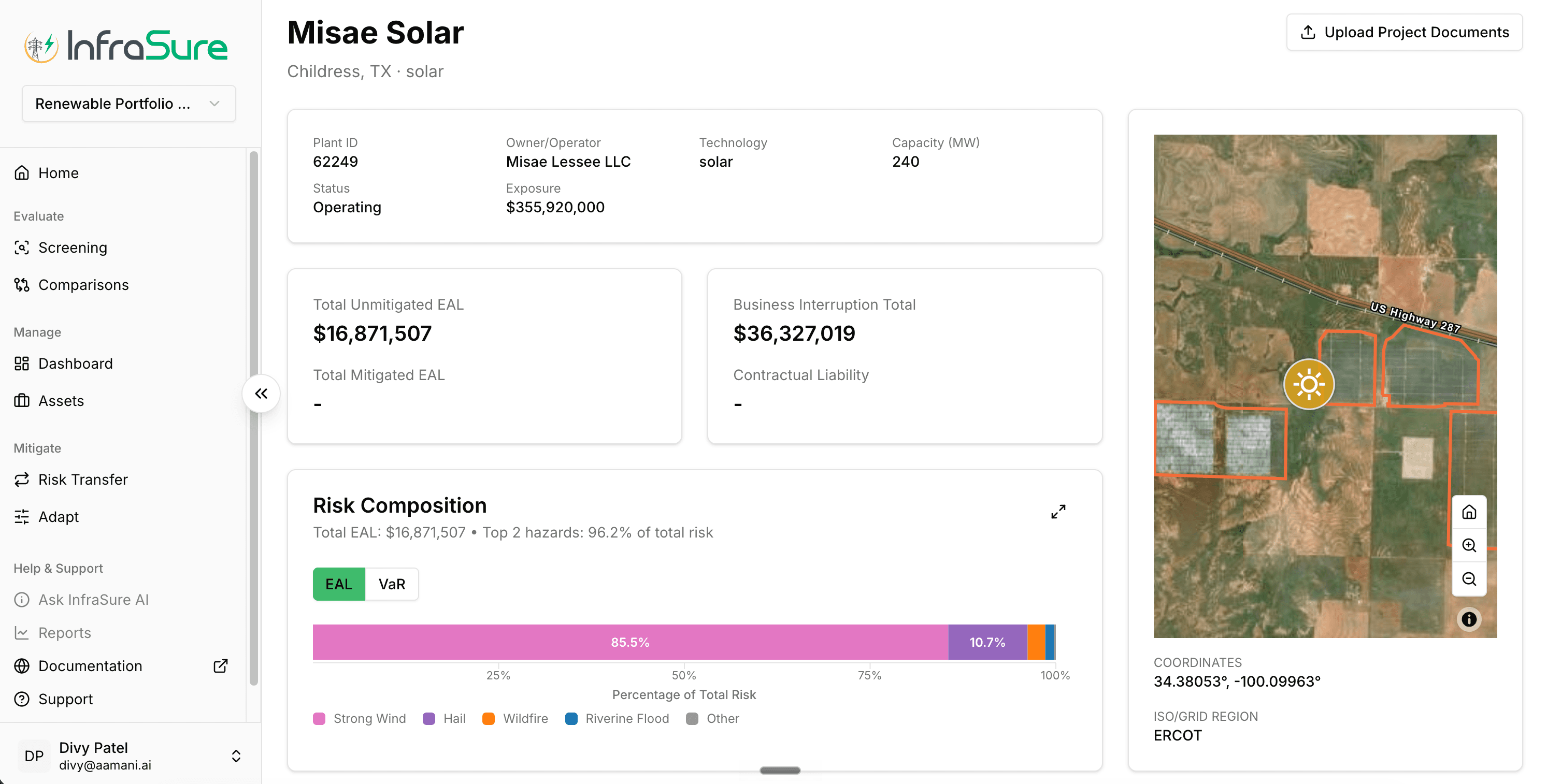Click the Exposure value $355,920,000
The width and height of the screenshot is (1547, 784).
(555, 207)
